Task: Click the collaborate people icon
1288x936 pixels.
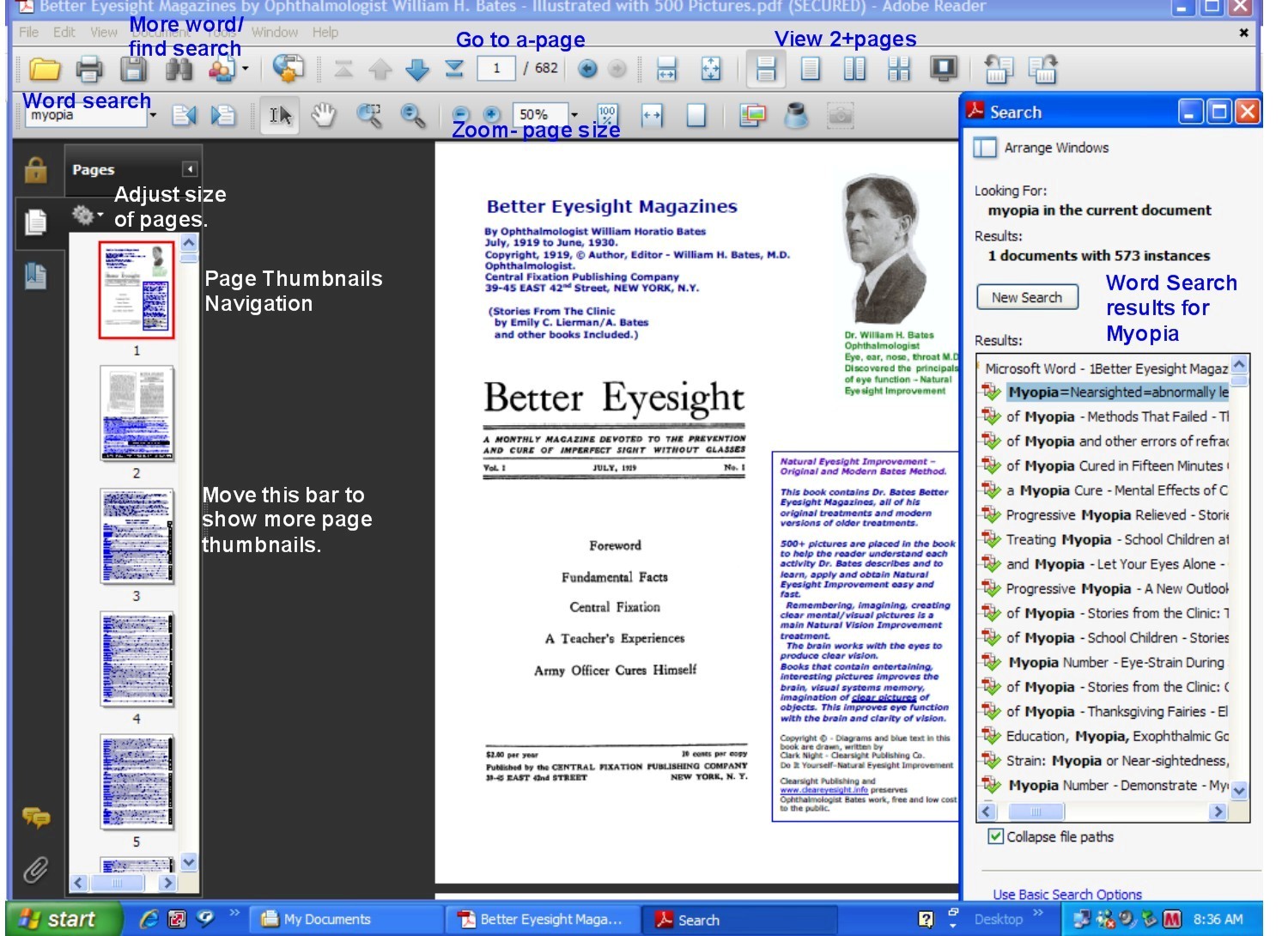Action: [x=222, y=69]
